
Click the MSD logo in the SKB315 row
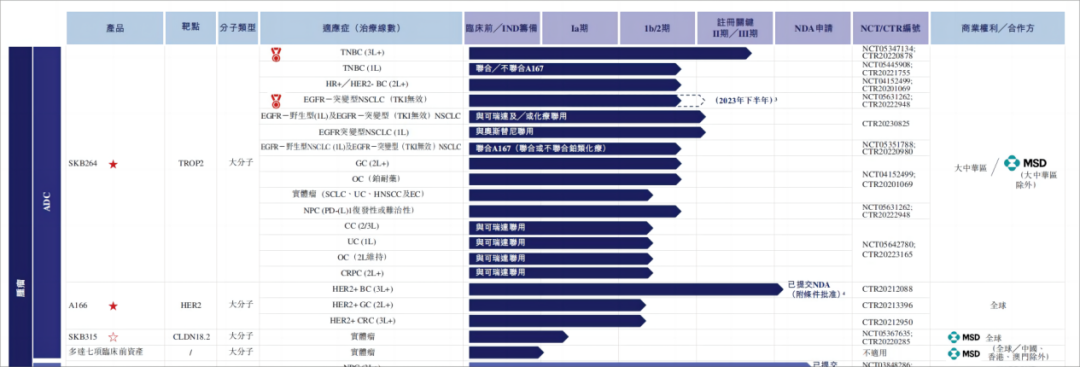click(x=964, y=337)
